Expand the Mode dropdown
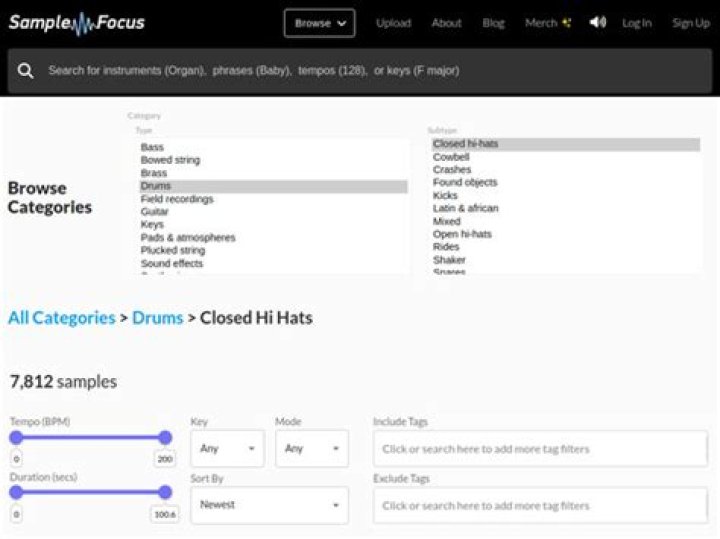This screenshot has height=539, width=720. (311, 449)
